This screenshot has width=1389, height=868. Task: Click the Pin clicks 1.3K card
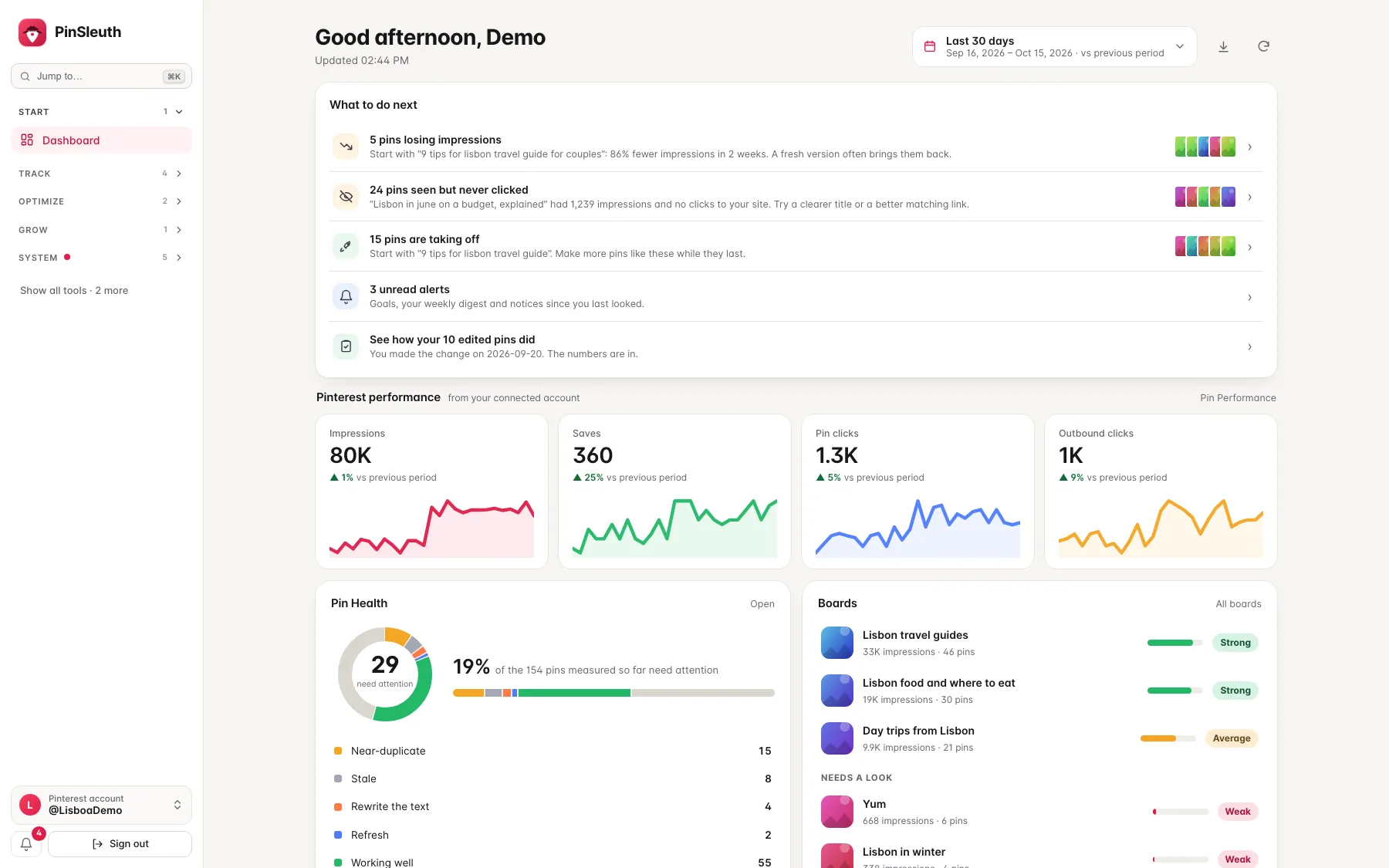tap(918, 491)
